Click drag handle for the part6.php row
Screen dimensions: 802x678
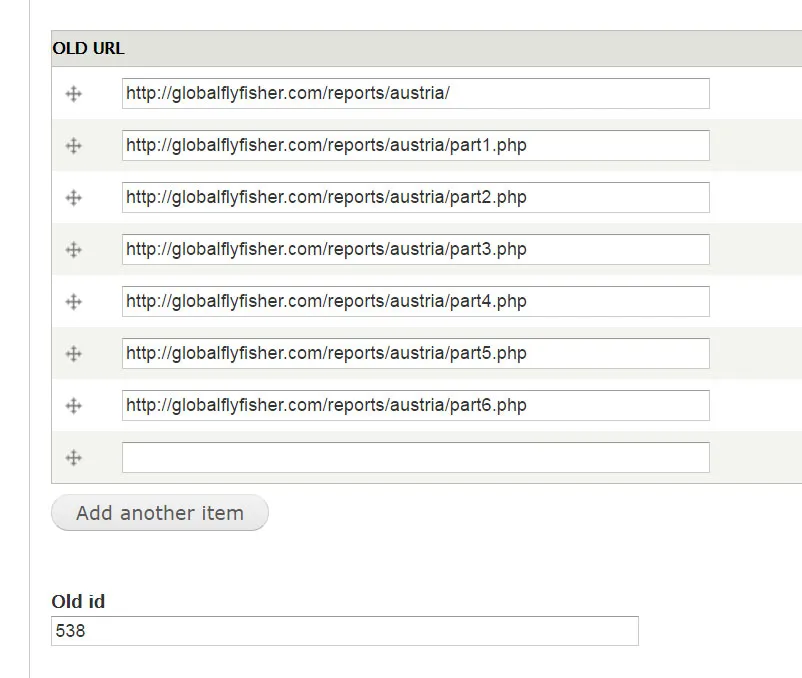[73, 406]
